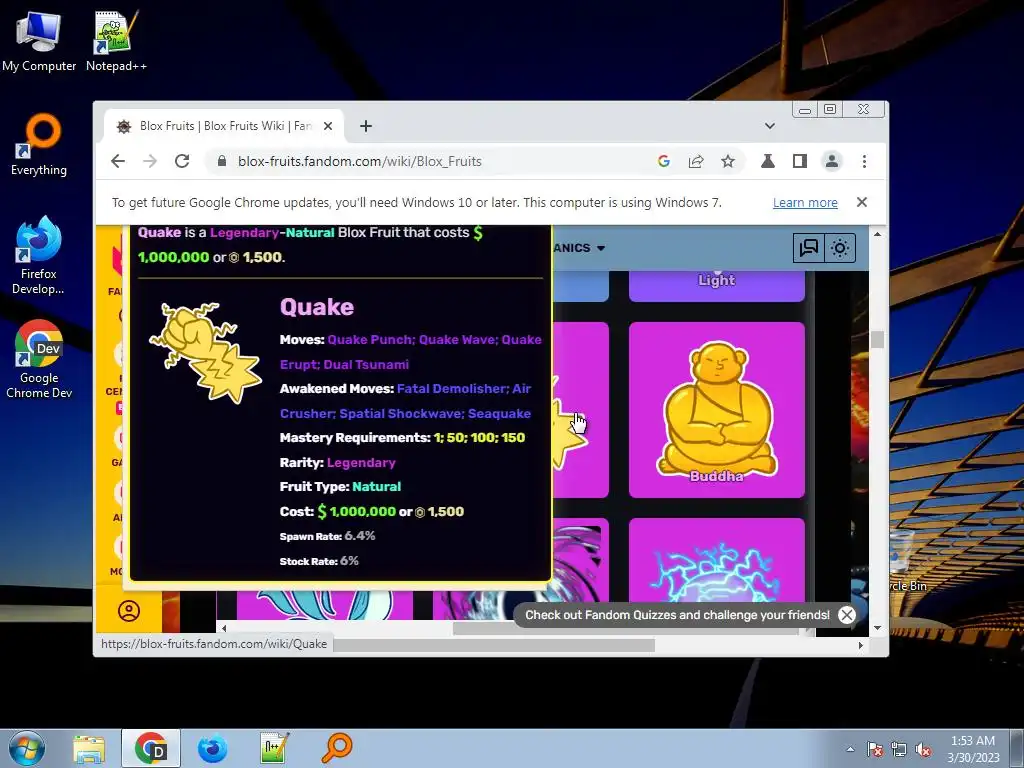Open Firefox Developer desktop shortcut

click(39, 256)
